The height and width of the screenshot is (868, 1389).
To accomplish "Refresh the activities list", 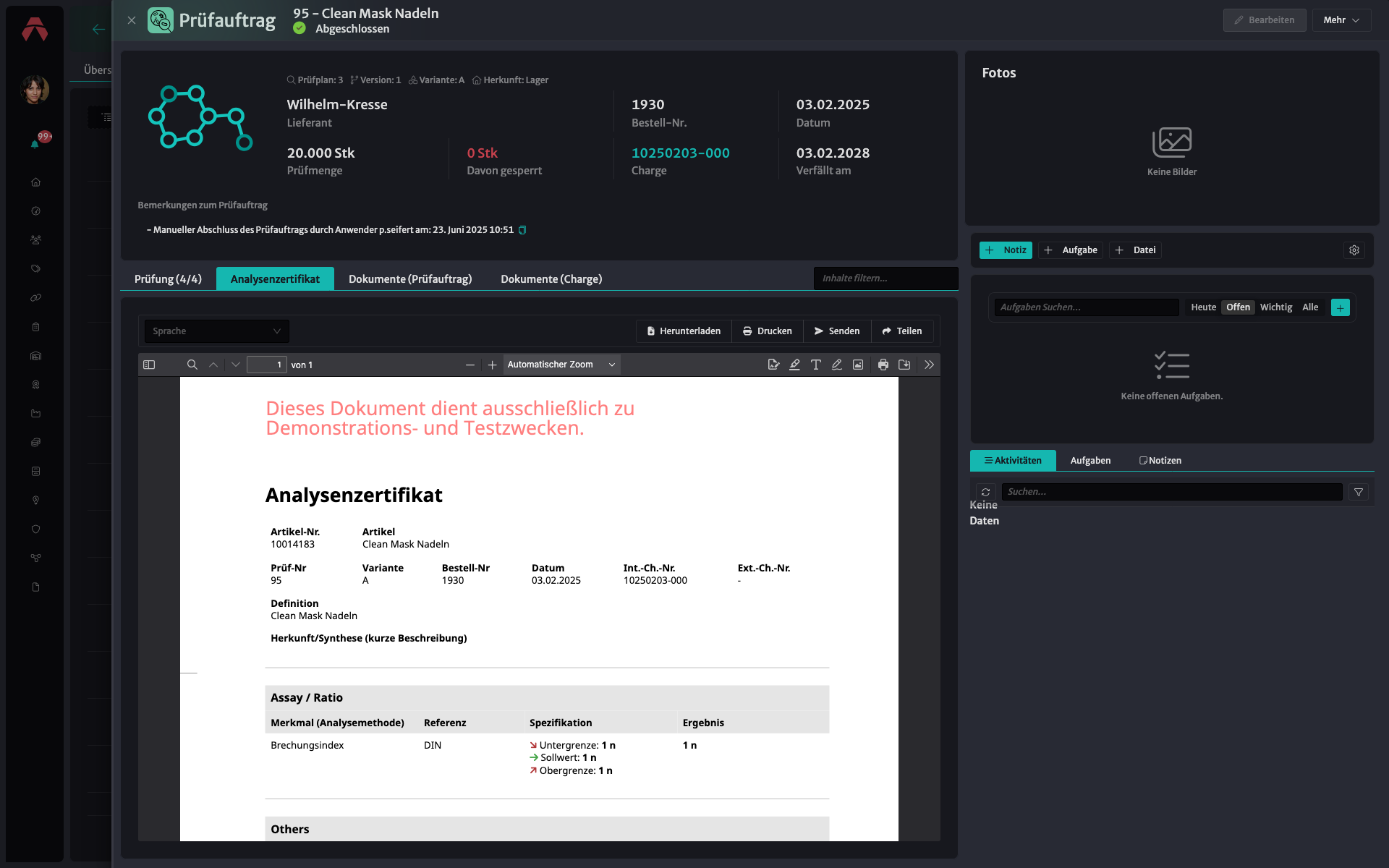I will (x=985, y=492).
